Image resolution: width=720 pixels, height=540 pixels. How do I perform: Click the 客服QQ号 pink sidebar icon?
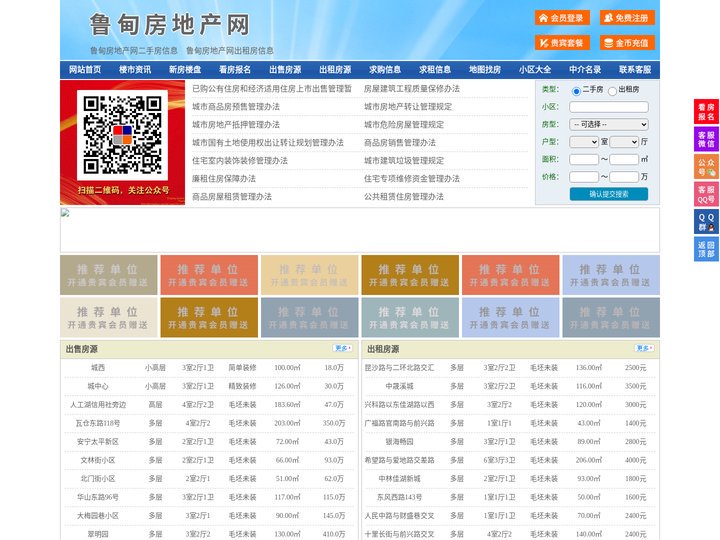point(706,194)
